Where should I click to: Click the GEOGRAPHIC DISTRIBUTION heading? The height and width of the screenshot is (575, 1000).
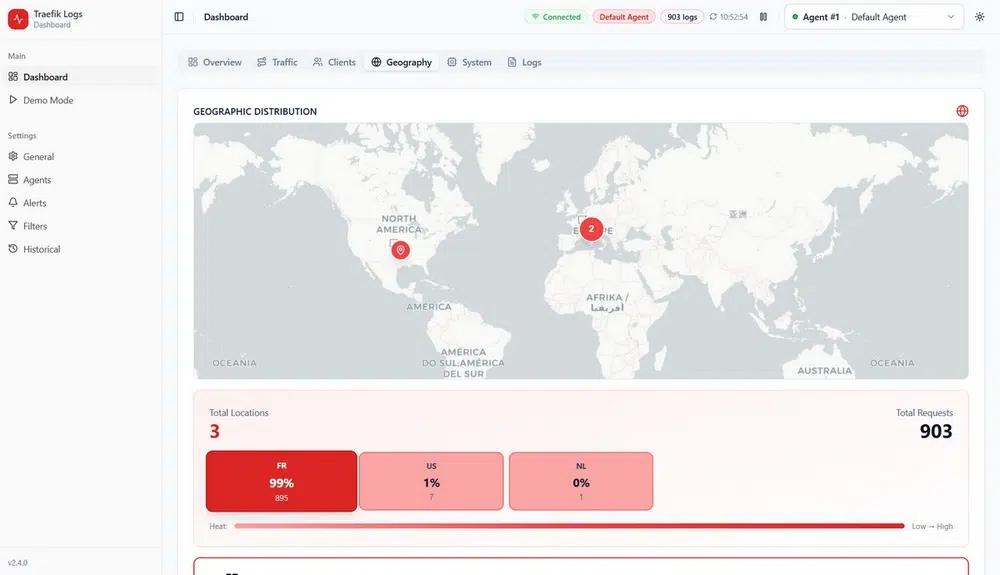[255, 112]
